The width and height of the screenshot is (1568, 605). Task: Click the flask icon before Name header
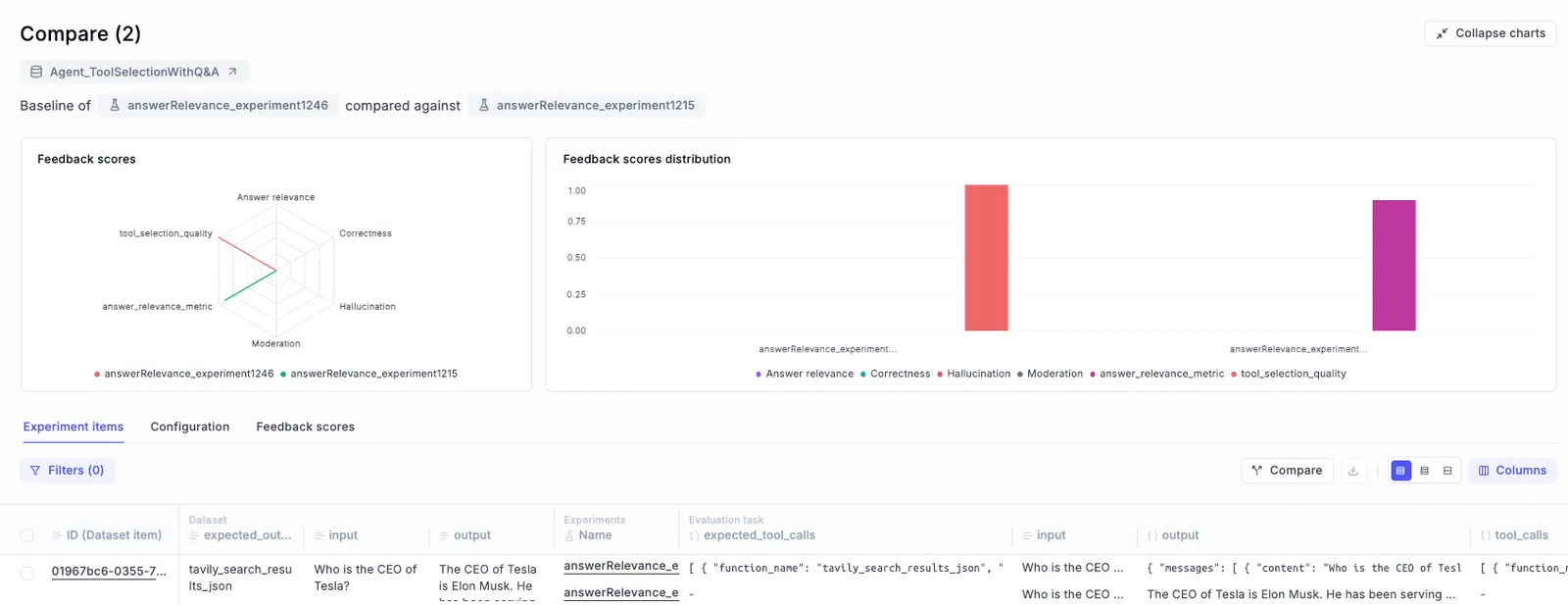569,535
